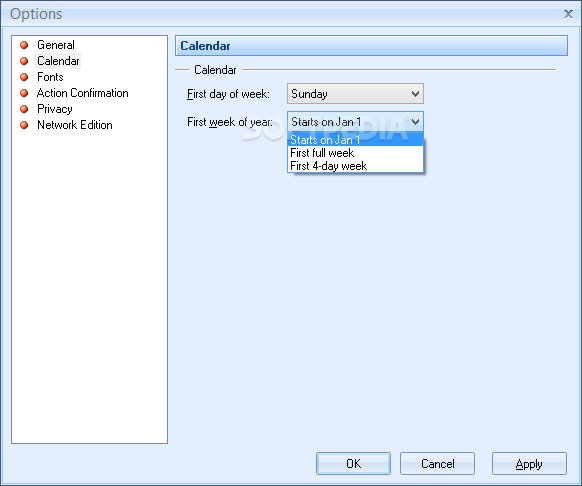Click the Sunday dropdown arrow
This screenshot has width=582, height=486.
[x=415, y=94]
